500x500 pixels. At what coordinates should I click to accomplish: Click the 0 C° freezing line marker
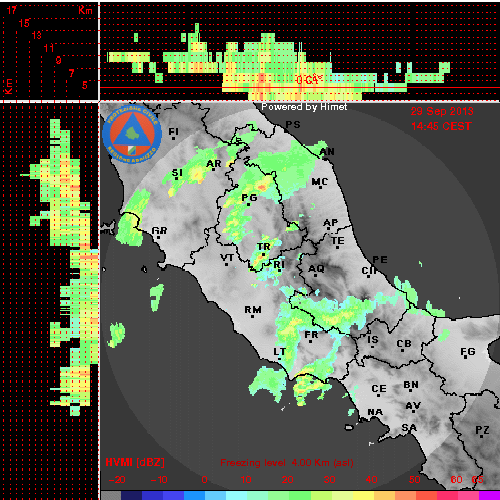coord(309,80)
